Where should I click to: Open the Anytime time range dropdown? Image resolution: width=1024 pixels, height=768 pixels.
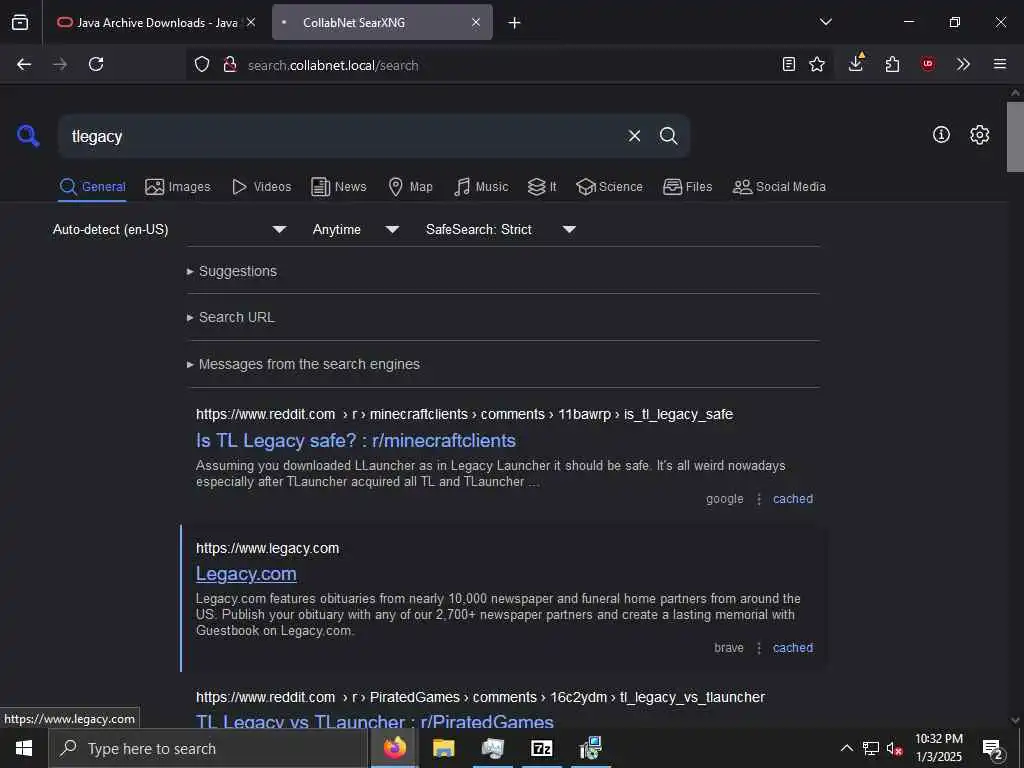coord(356,229)
